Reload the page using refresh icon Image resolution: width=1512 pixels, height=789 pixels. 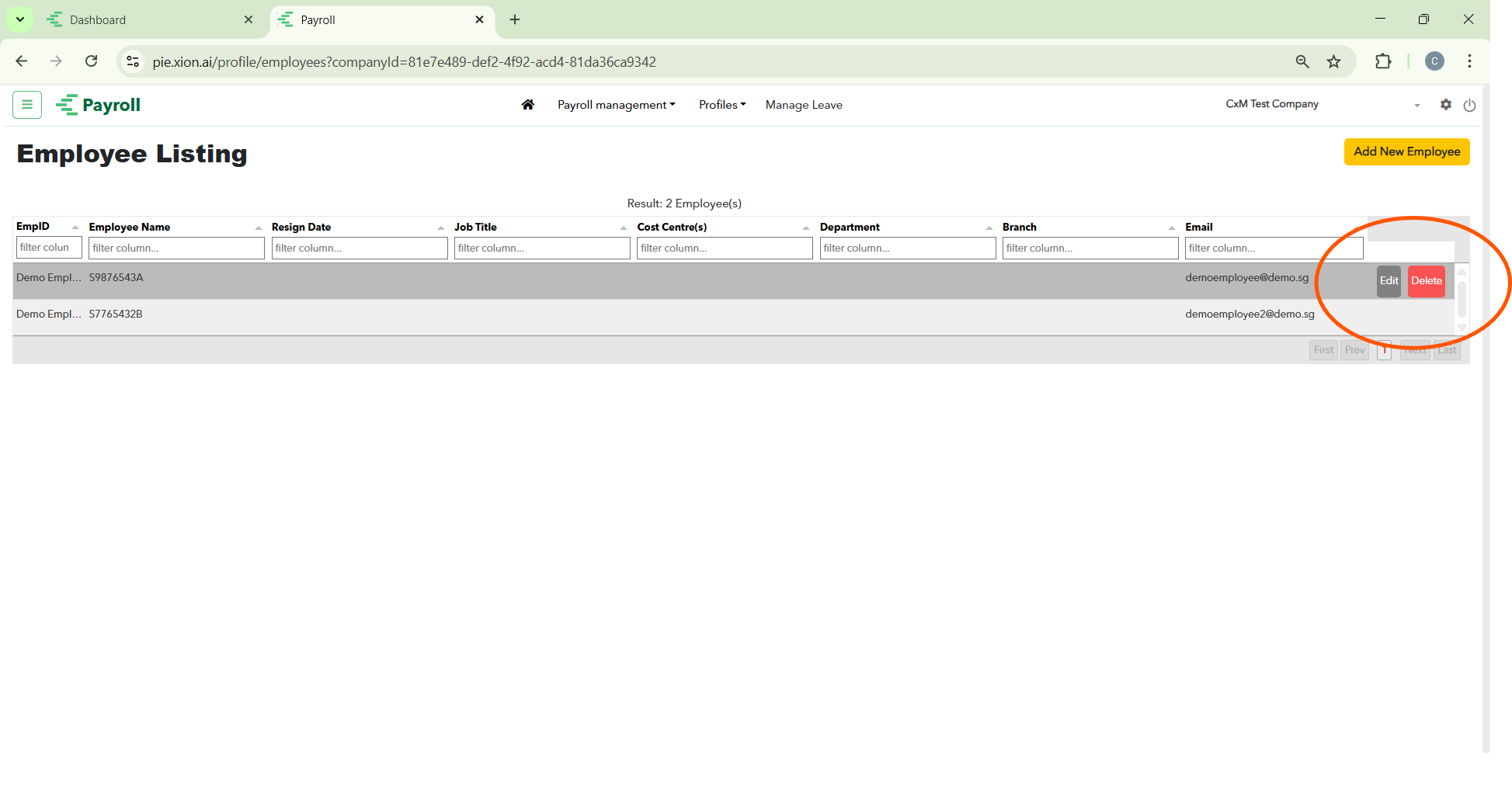pos(92,61)
